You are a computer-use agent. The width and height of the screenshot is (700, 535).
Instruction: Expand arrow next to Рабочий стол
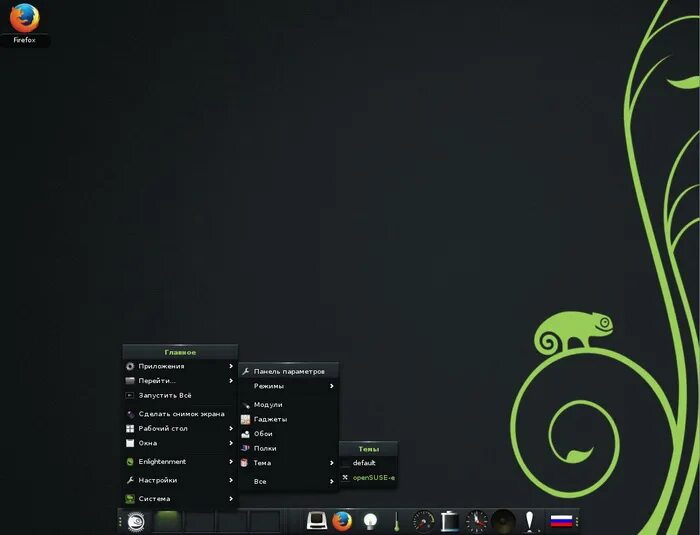[x=231, y=429]
